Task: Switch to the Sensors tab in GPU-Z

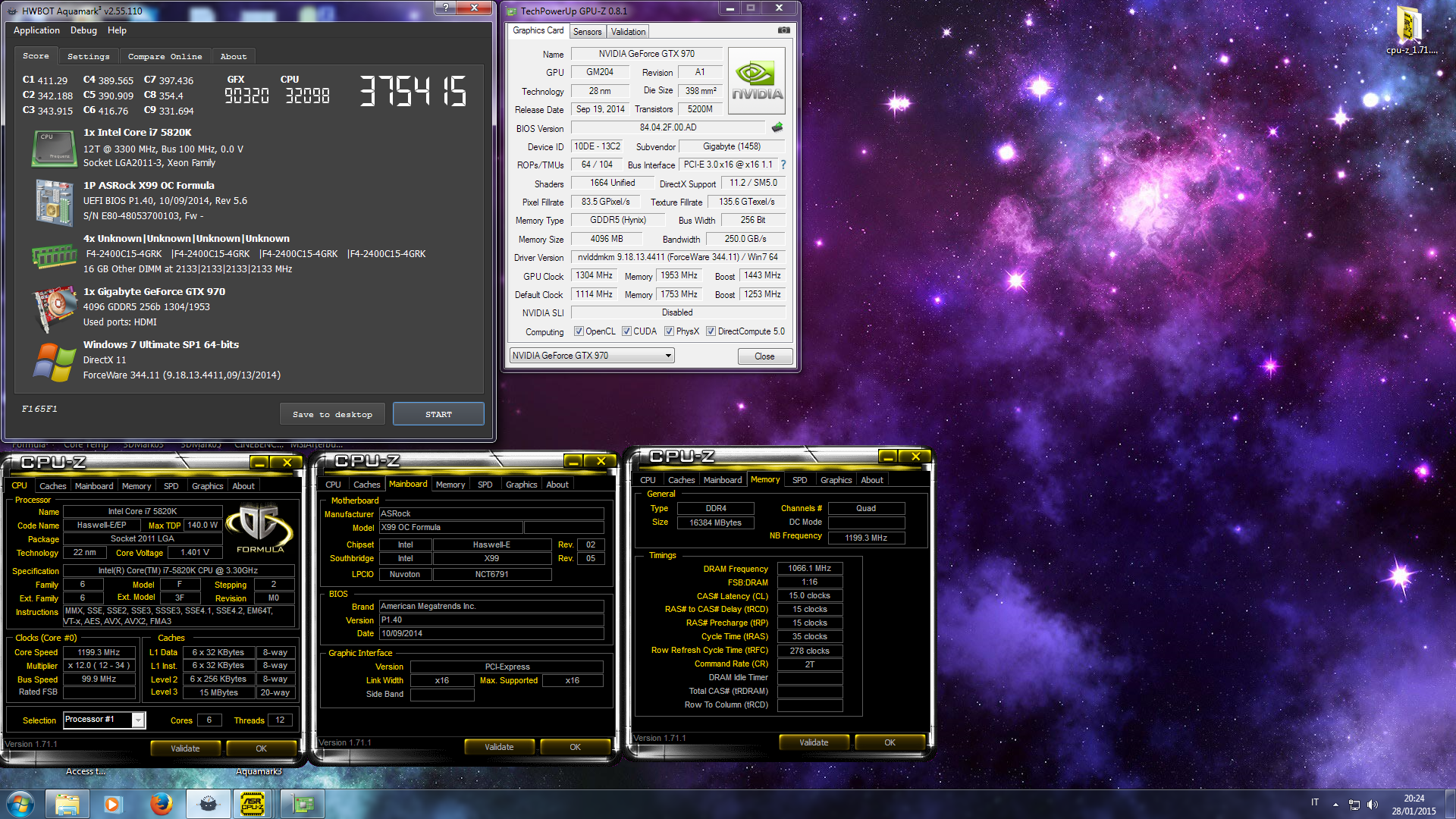Action: (x=587, y=32)
